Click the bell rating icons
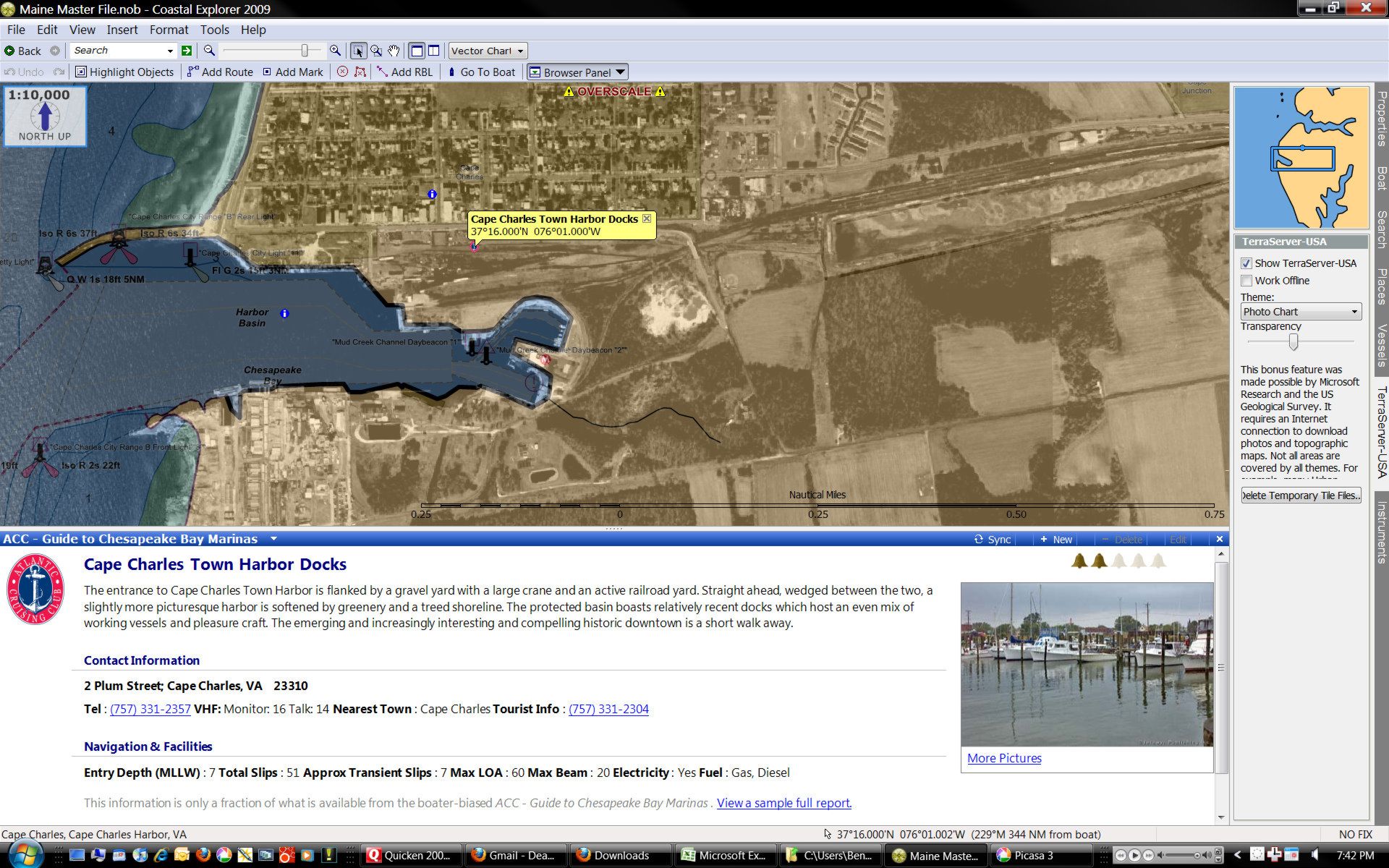1389x868 pixels. coord(1118,561)
